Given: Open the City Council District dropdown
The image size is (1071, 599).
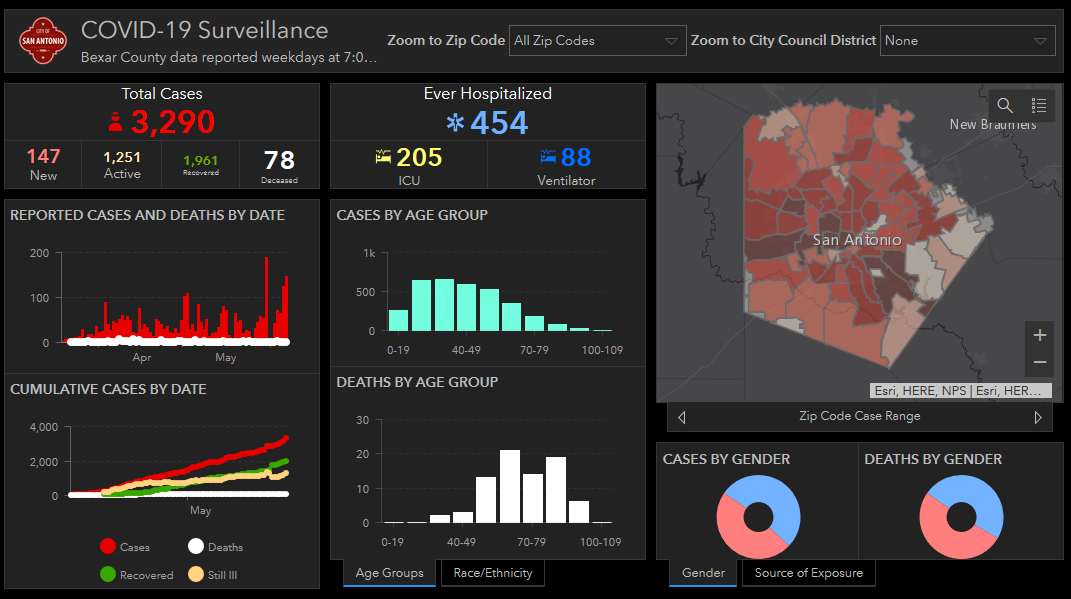Looking at the screenshot, I should [x=968, y=41].
